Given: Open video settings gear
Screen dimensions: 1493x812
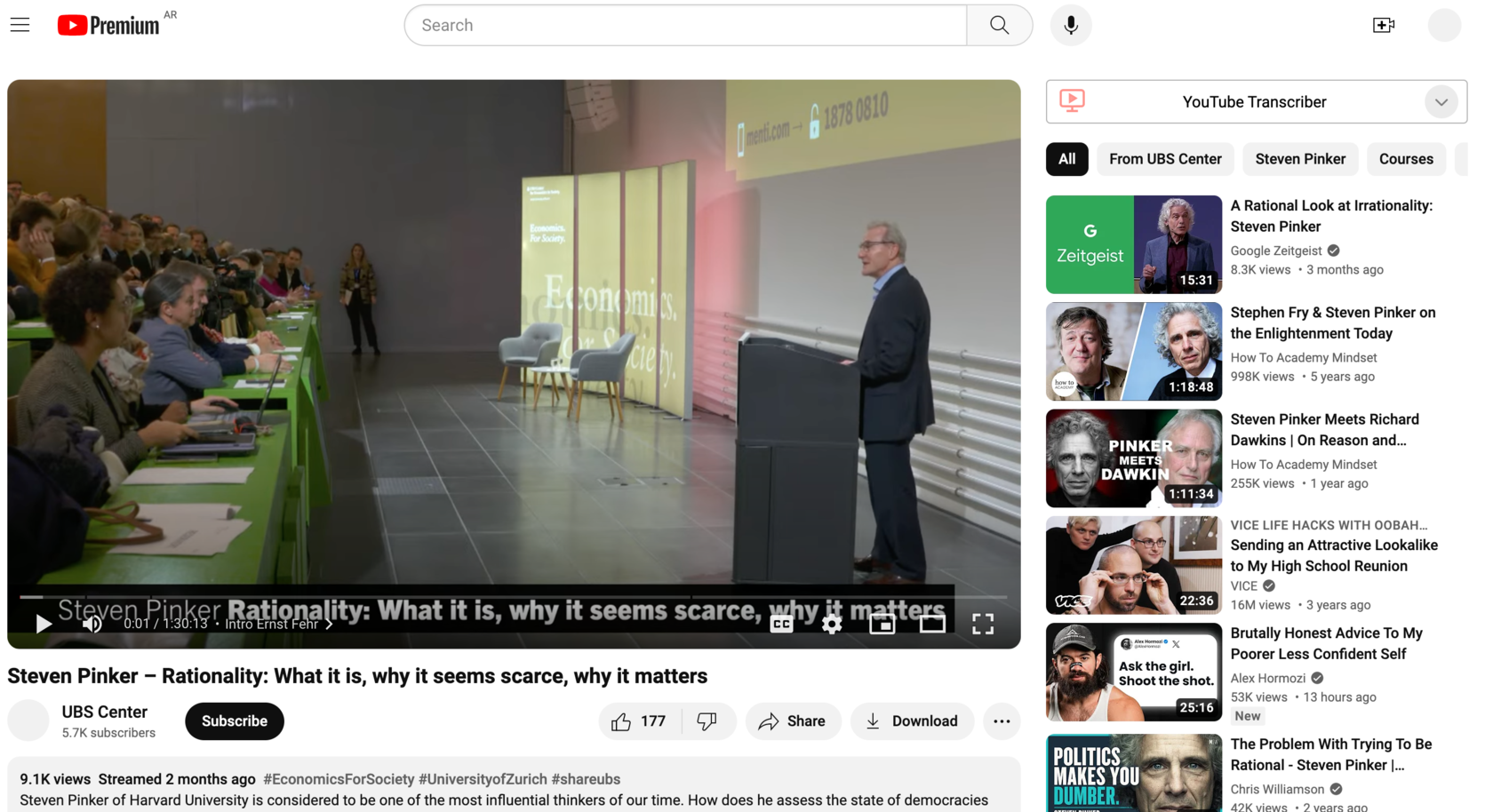Looking at the screenshot, I should (831, 625).
